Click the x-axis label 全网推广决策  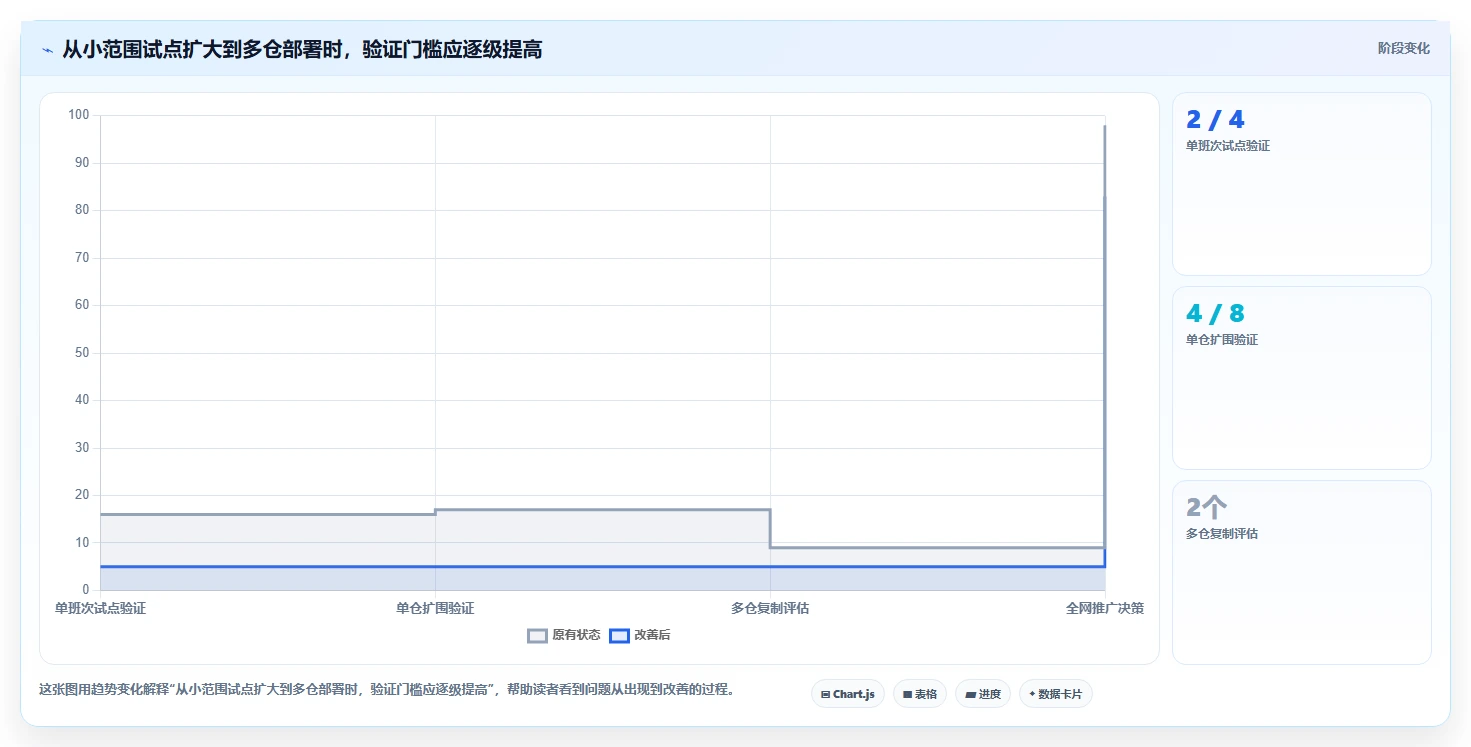pyautogui.click(x=1105, y=608)
